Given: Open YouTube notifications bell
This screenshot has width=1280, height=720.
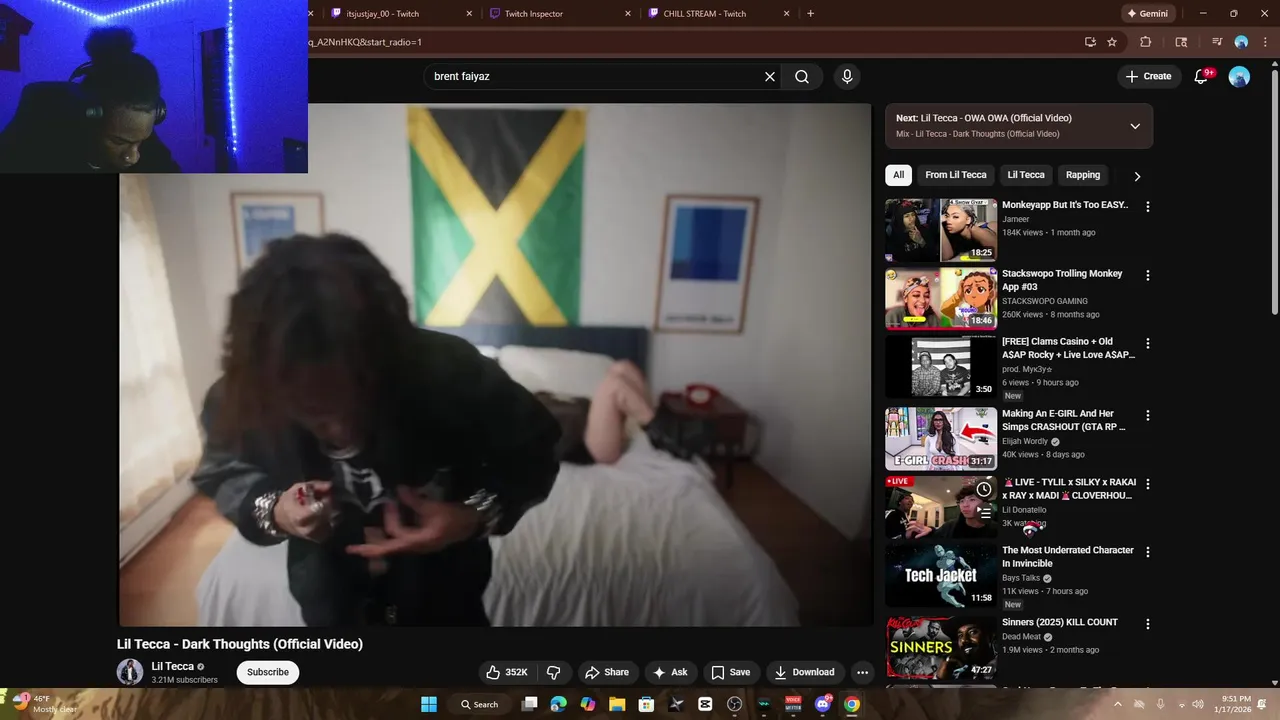Looking at the screenshot, I should 1202,76.
